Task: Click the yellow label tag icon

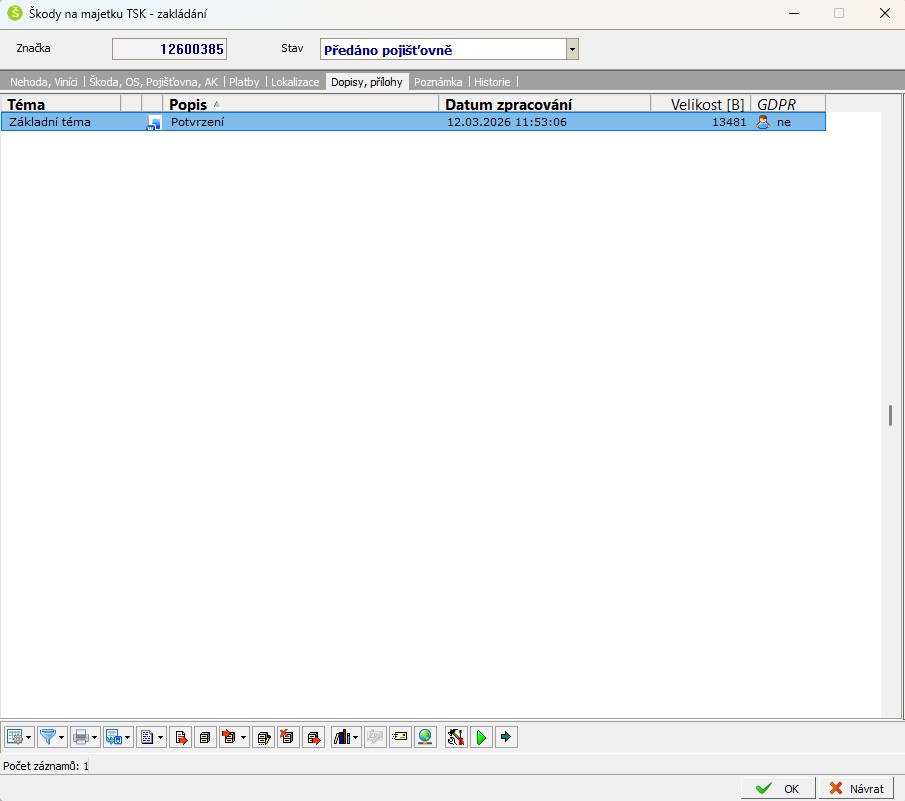Action: [x=400, y=737]
